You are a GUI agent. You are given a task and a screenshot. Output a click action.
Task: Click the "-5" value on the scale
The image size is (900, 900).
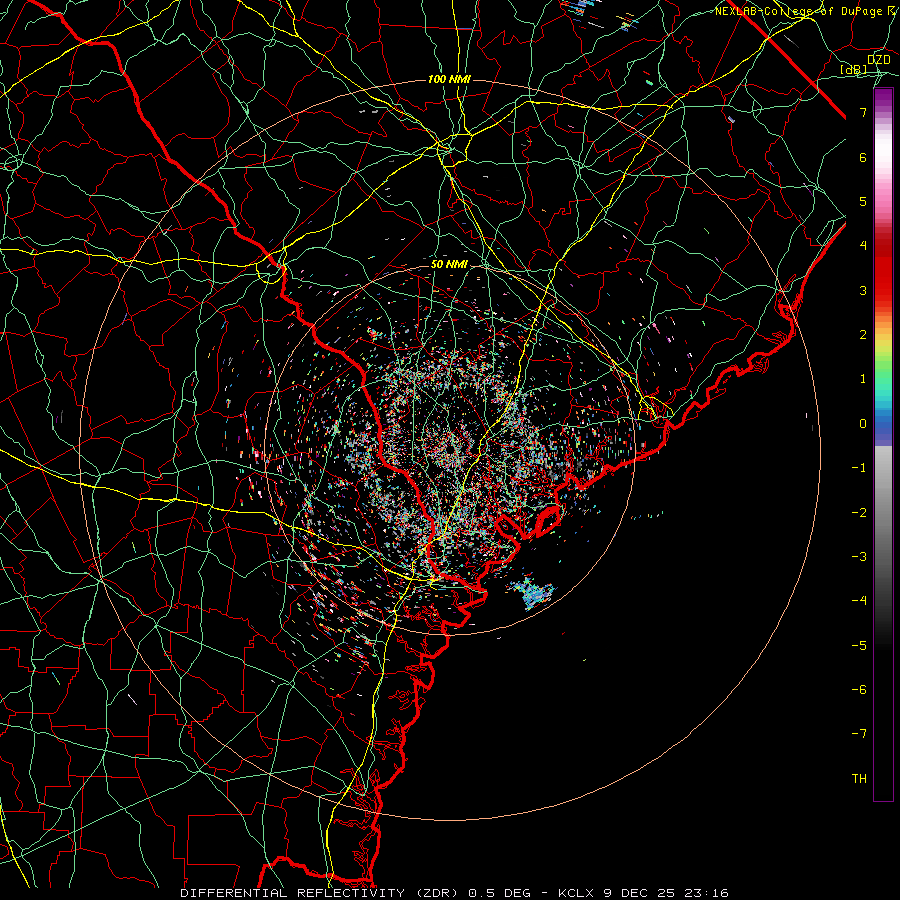coord(859,646)
